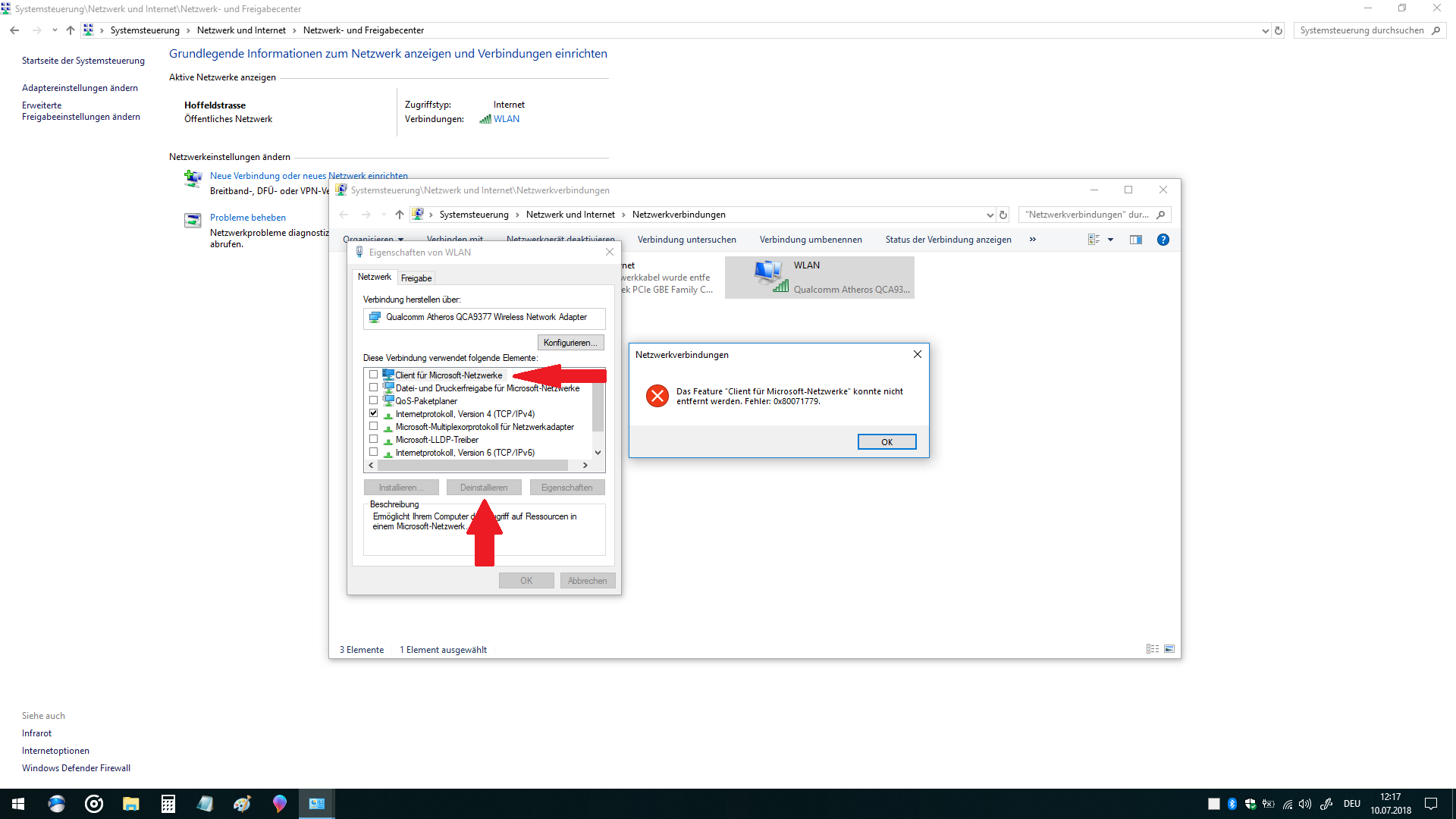Open the Adaptereinstellungen ändern link
Screen dimensions: 1456x819
(80, 88)
